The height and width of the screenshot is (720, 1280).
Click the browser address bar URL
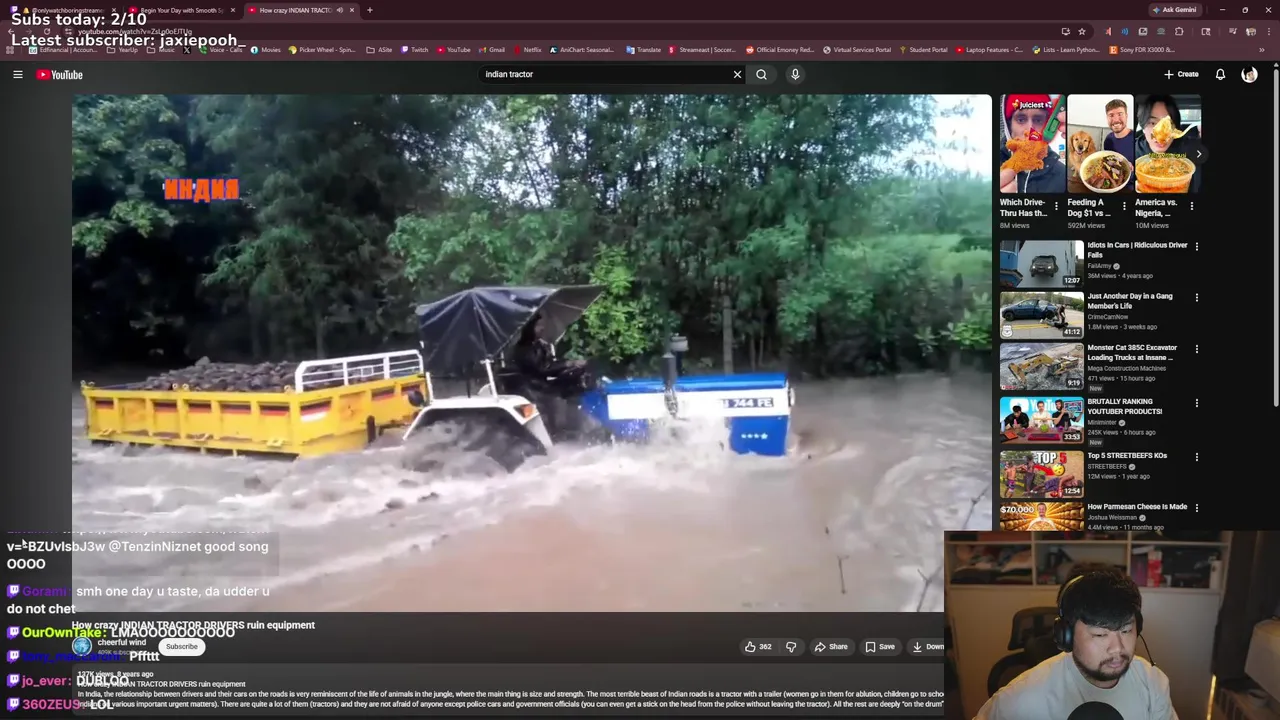coord(135,32)
